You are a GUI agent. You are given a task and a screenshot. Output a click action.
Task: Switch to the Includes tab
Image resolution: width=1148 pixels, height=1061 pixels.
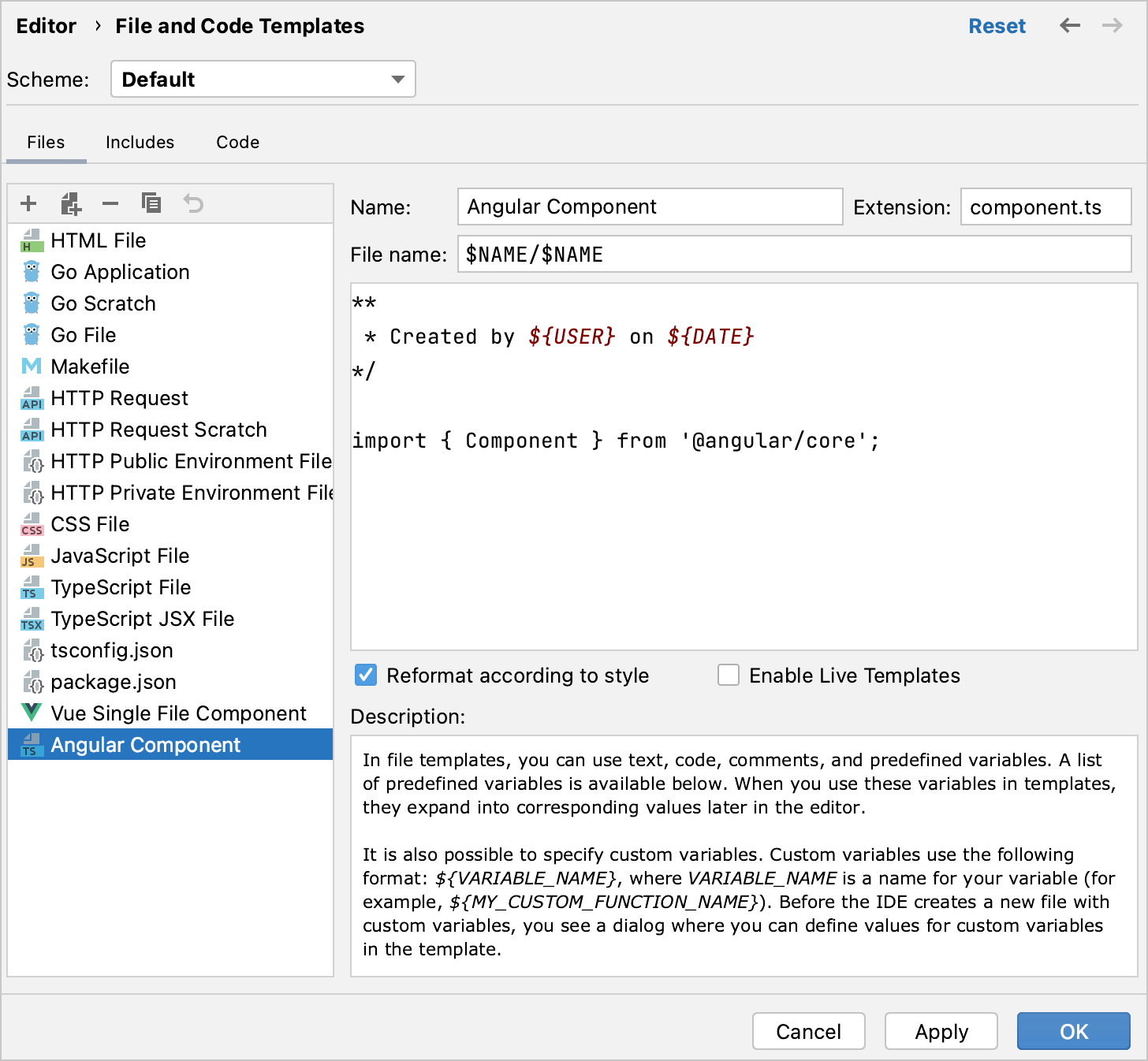(x=140, y=143)
